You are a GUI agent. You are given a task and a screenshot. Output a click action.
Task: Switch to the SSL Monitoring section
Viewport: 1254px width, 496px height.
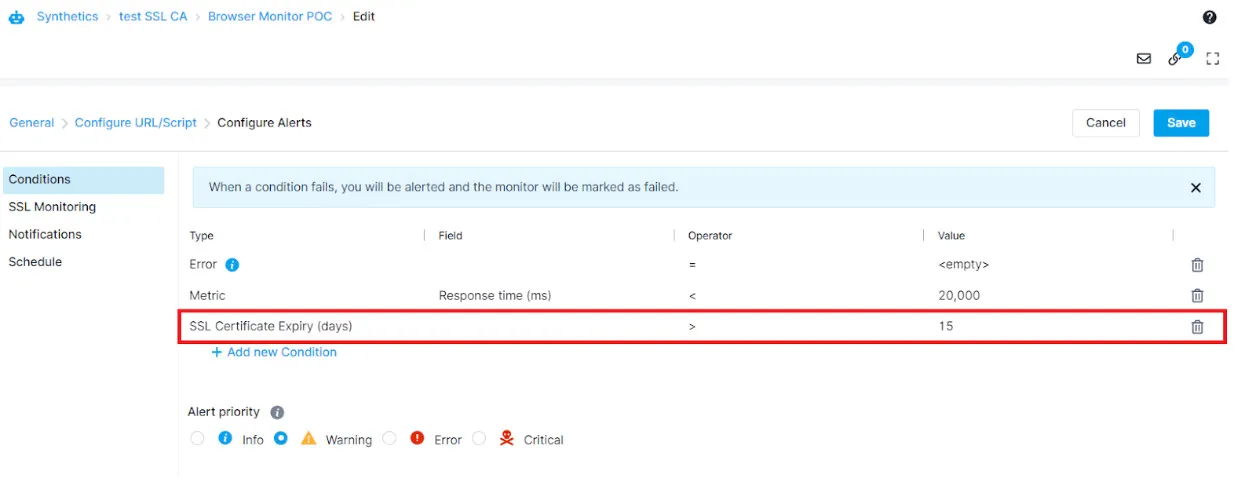52,207
